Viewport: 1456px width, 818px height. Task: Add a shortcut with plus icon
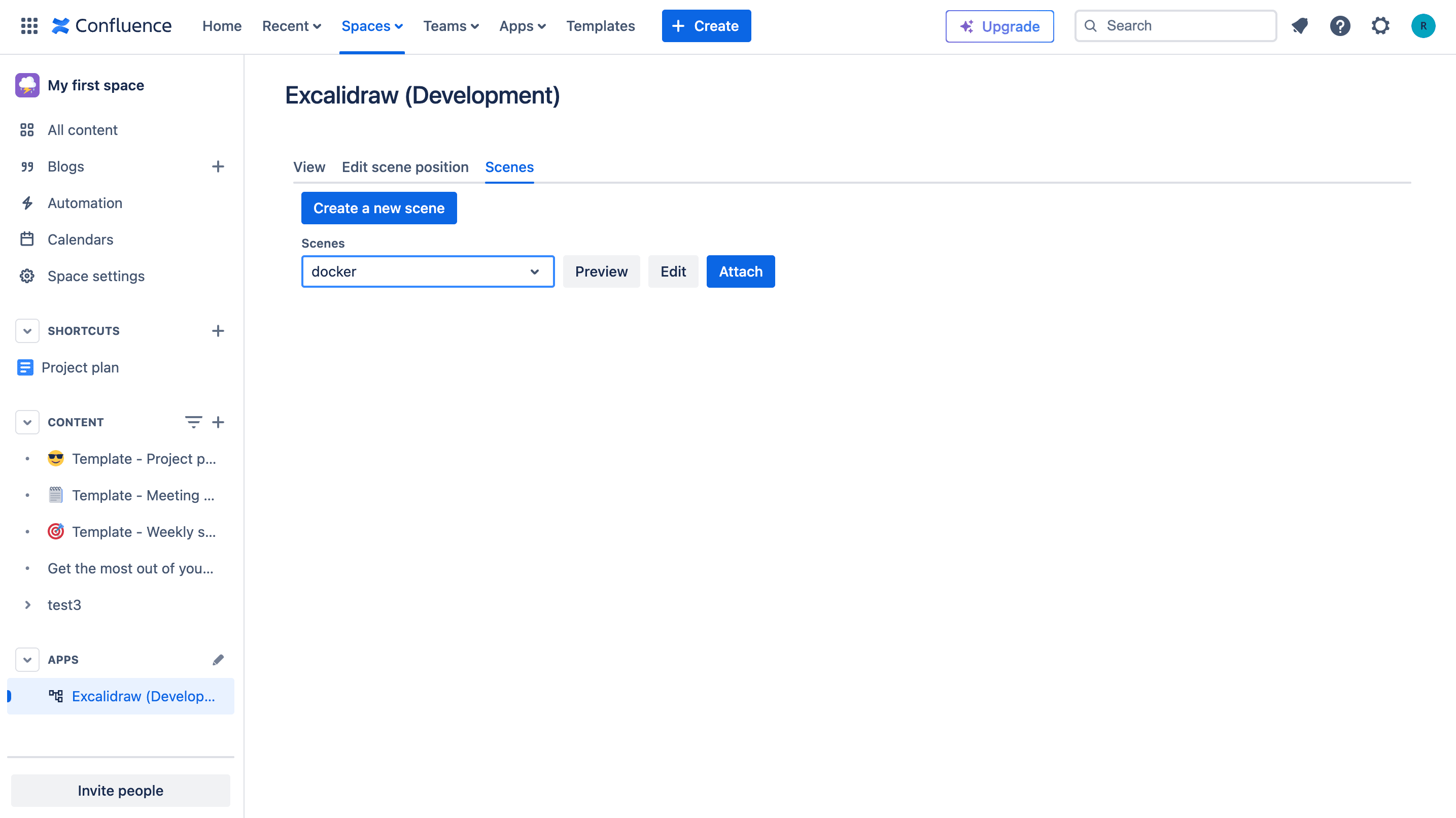218,331
